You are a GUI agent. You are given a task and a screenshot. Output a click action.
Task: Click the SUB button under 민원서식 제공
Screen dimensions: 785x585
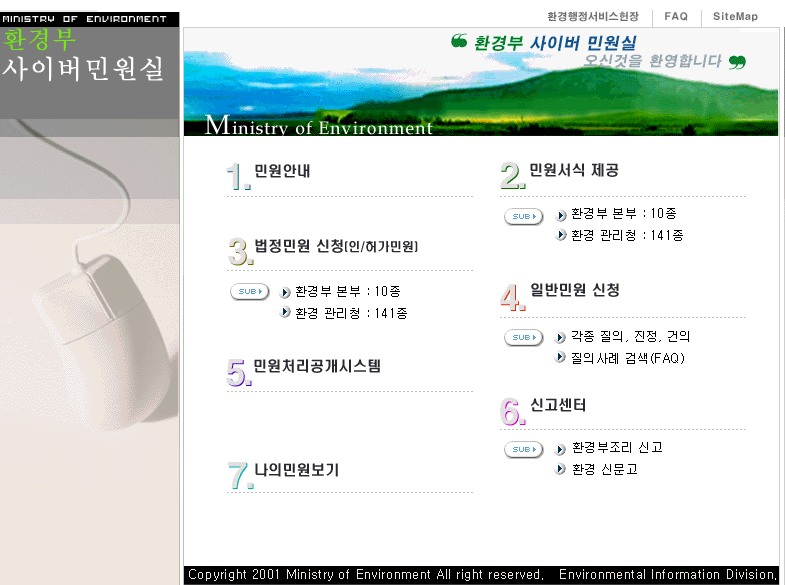point(524,216)
